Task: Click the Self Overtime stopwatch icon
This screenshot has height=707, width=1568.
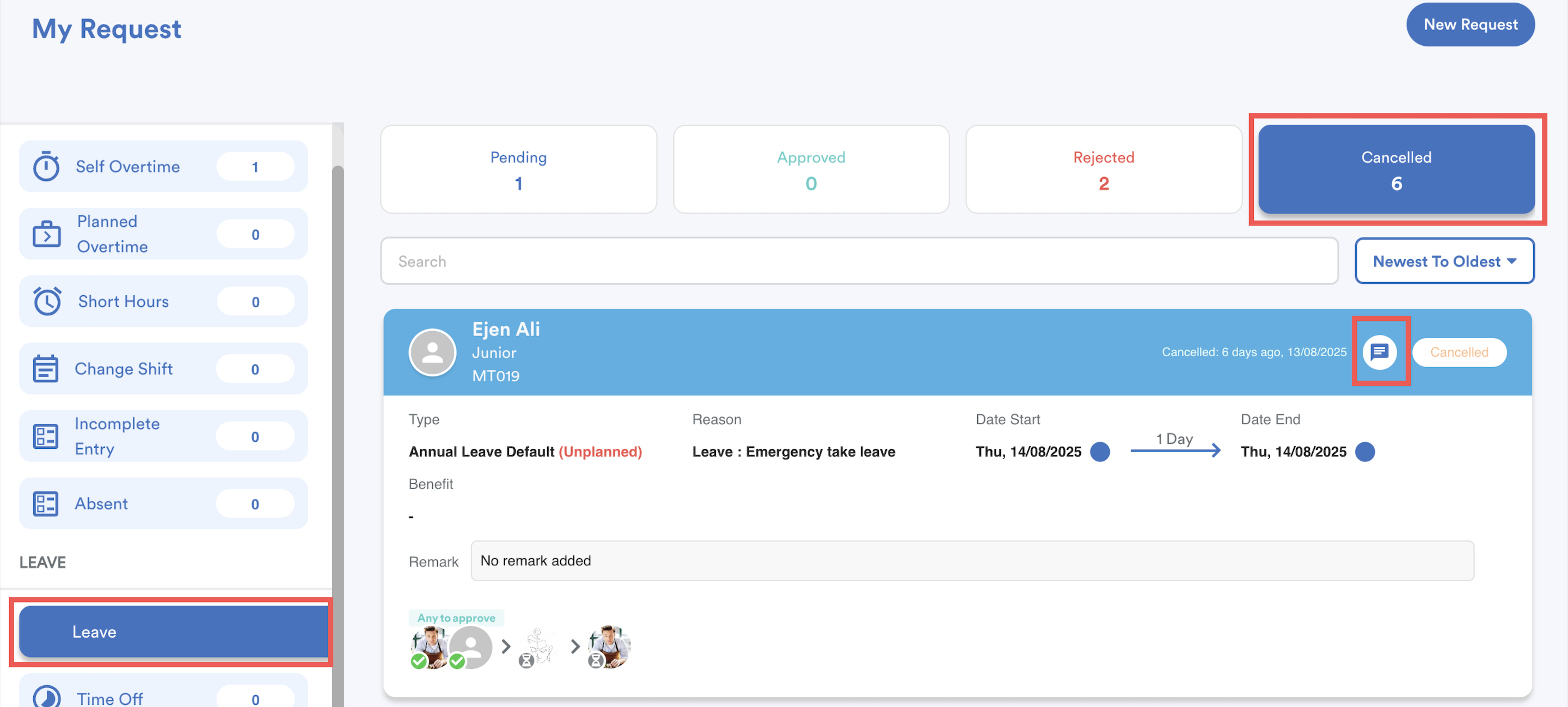Action: point(46,166)
